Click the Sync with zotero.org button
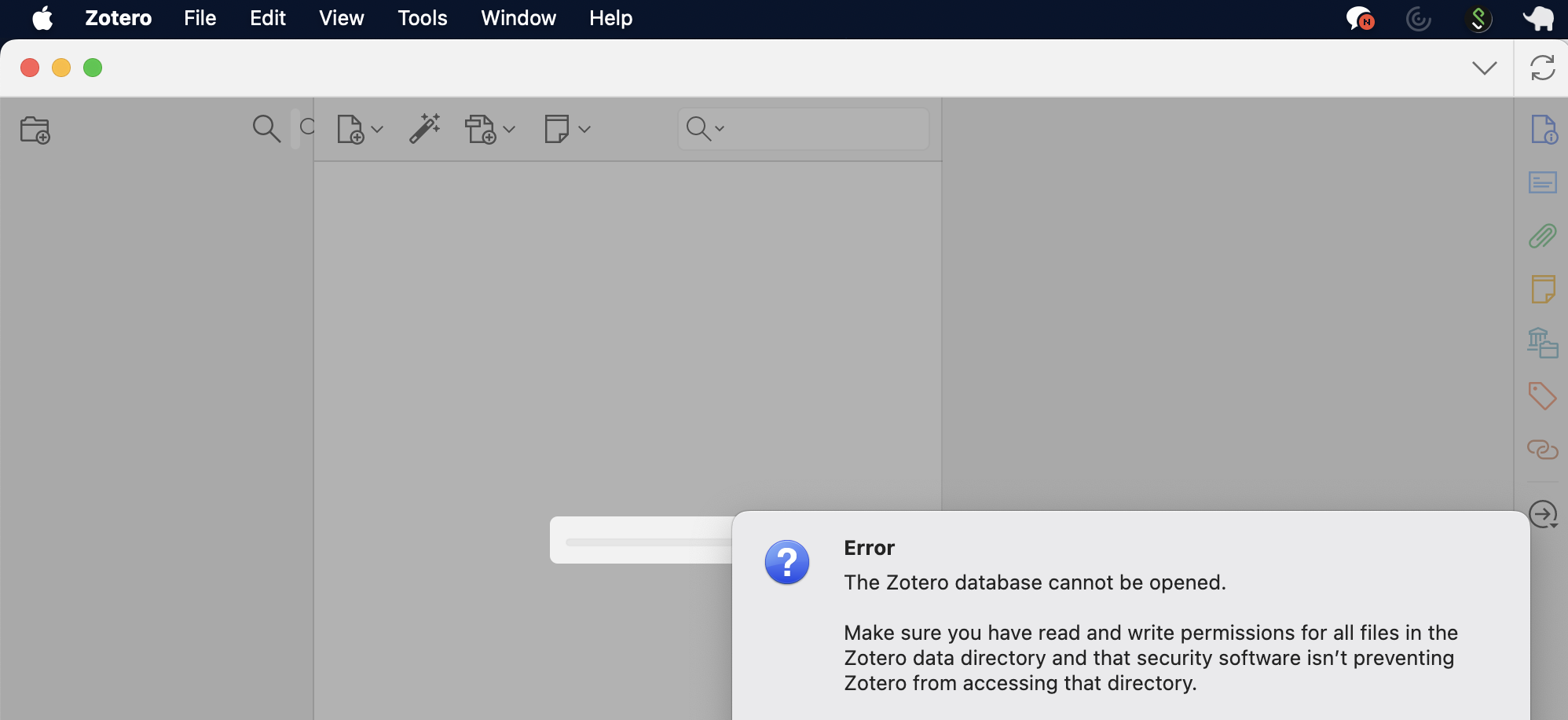 coord(1543,68)
